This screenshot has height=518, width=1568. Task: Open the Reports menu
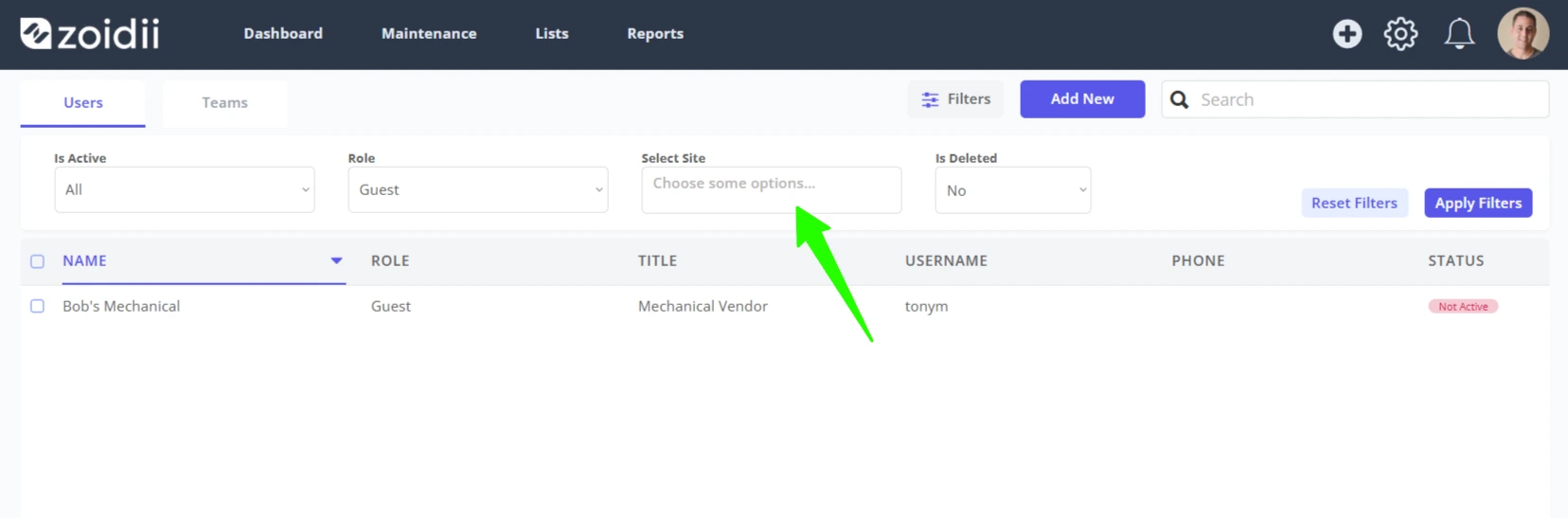(x=655, y=33)
